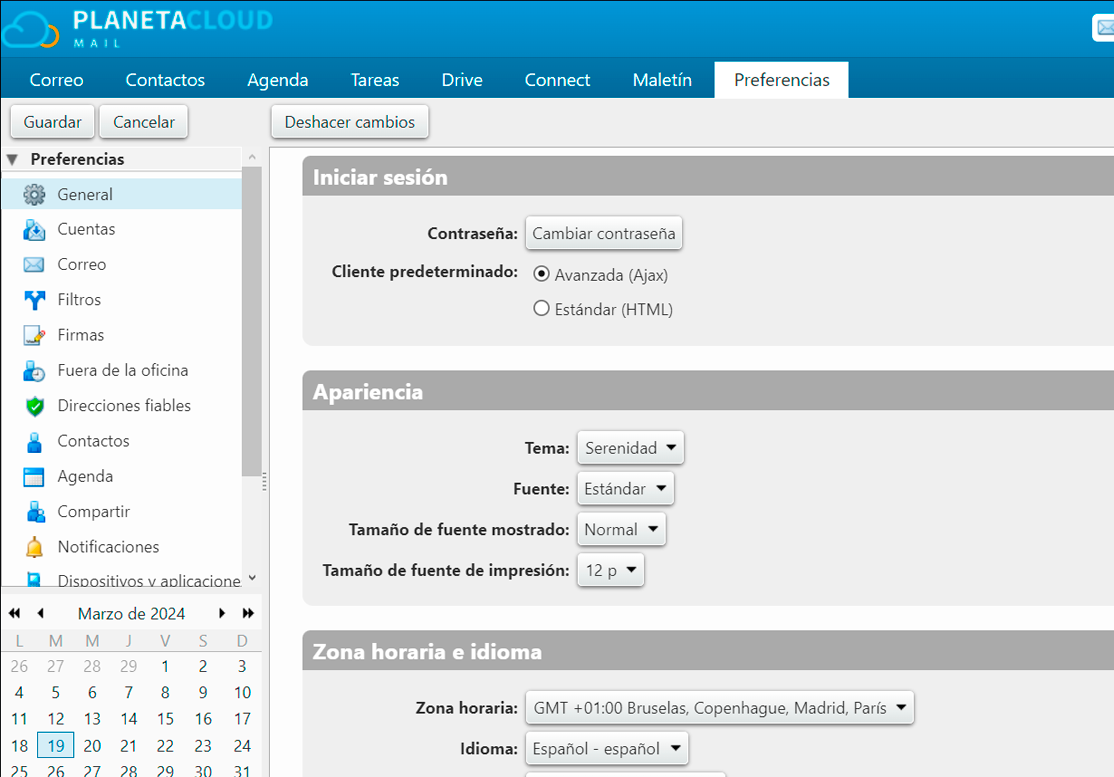The height and width of the screenshot is (777, 1114).
Task: Click the Agenda calendar icon in sidebar
Action: [34, 477]
